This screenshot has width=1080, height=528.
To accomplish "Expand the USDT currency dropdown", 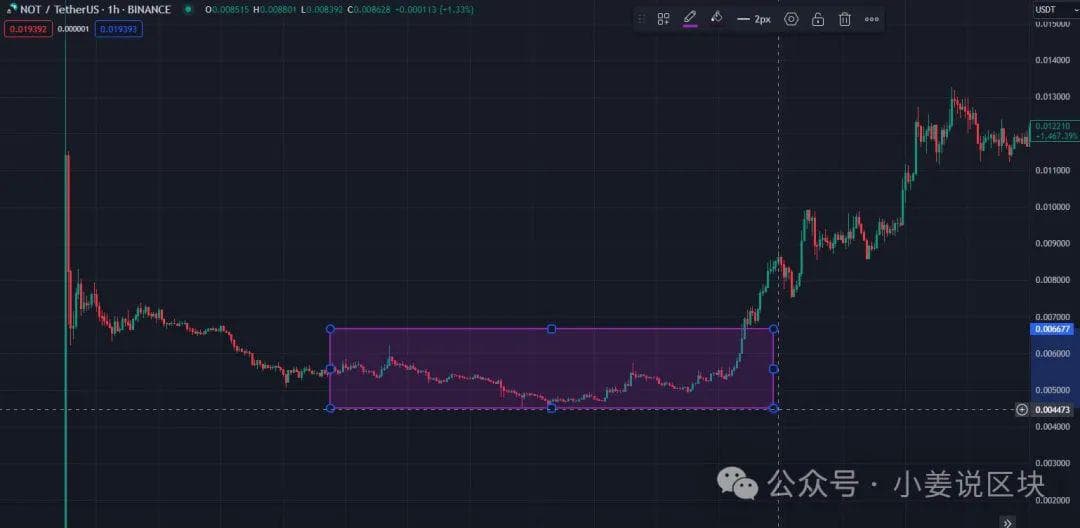I will 1049,10.
